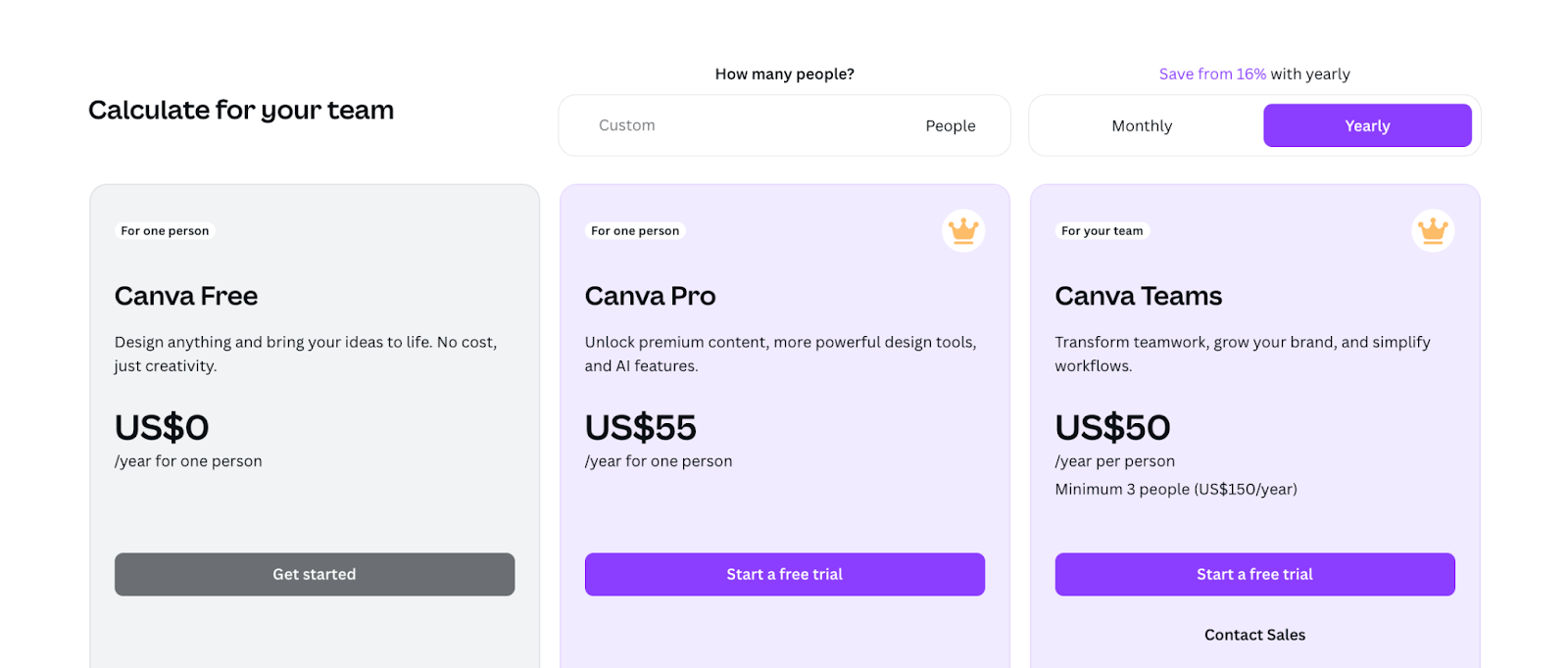Click the 'Save from 16%' highlighted text
Image resolution: width=1568 pixels, height=668 pixels.
1212,73
